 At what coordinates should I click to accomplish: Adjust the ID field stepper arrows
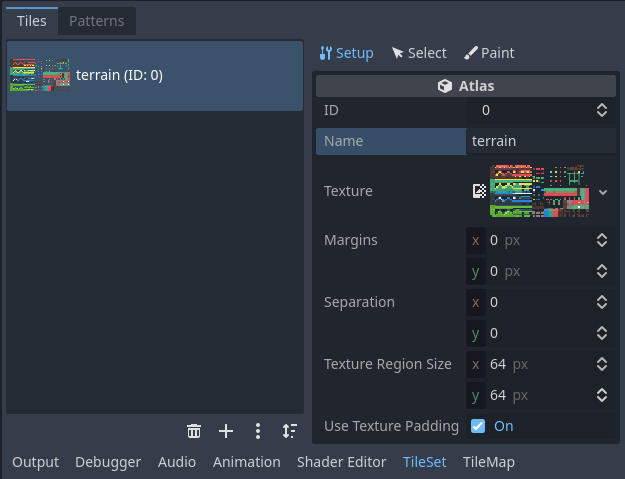point(602,110)
